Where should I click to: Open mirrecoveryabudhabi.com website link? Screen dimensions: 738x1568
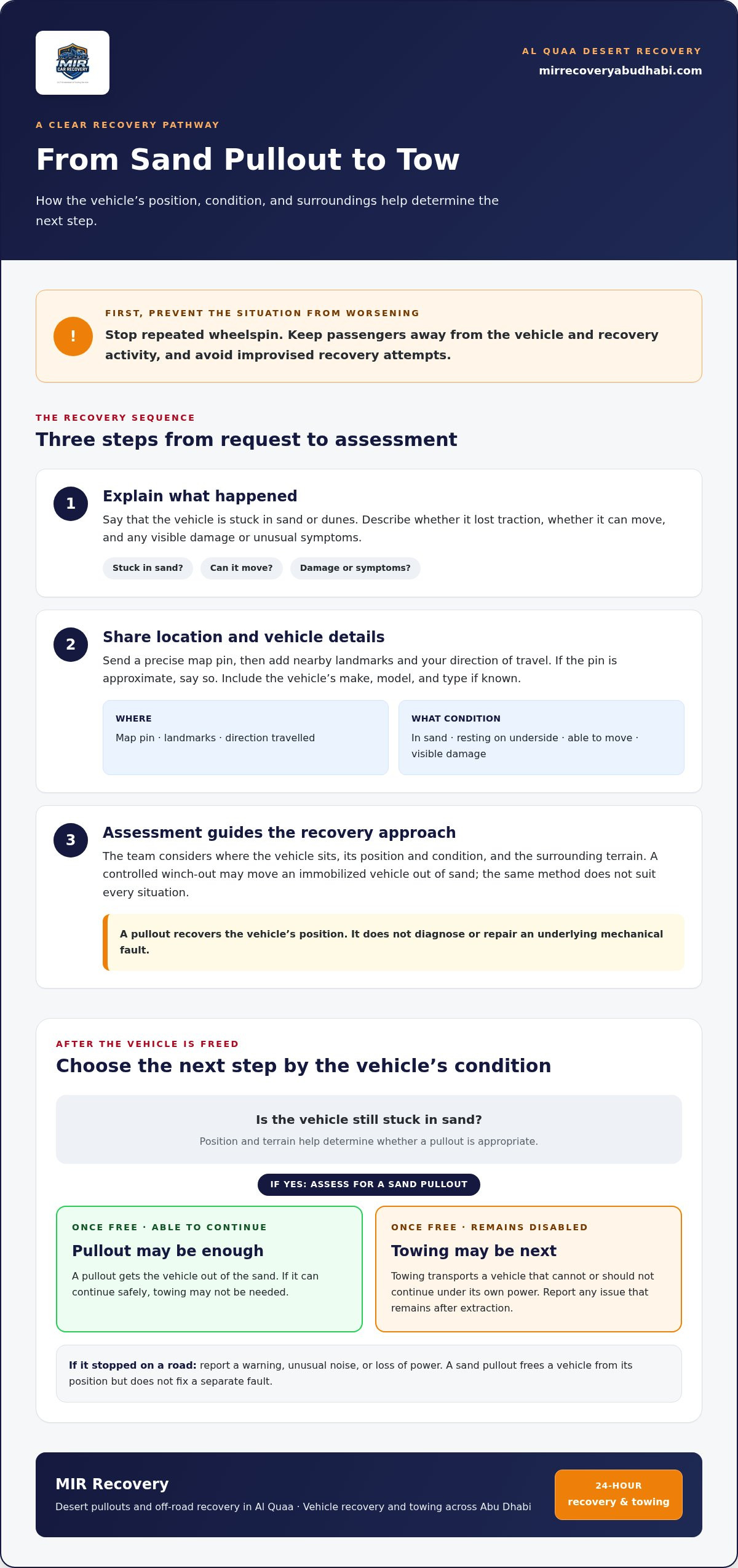(620, 71)
